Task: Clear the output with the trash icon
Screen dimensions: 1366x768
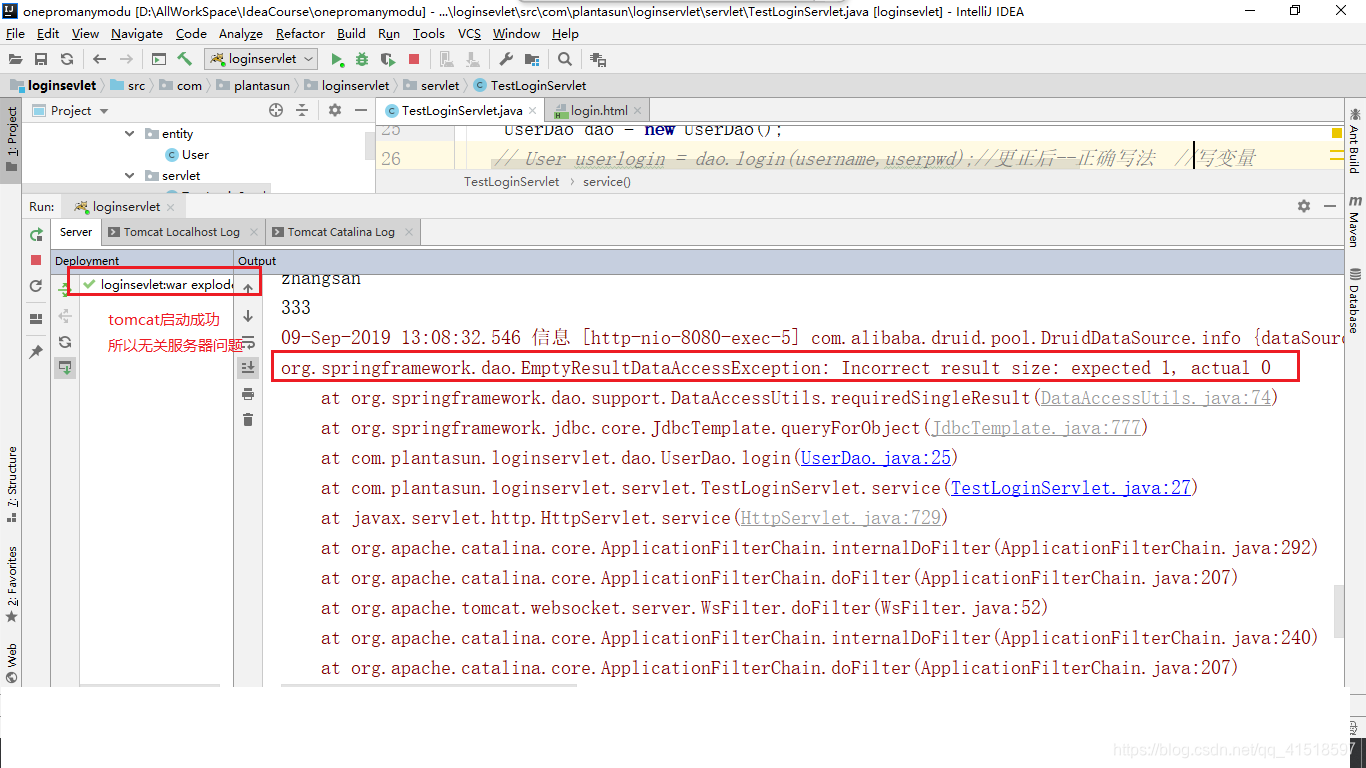Action: pos(248,419)
